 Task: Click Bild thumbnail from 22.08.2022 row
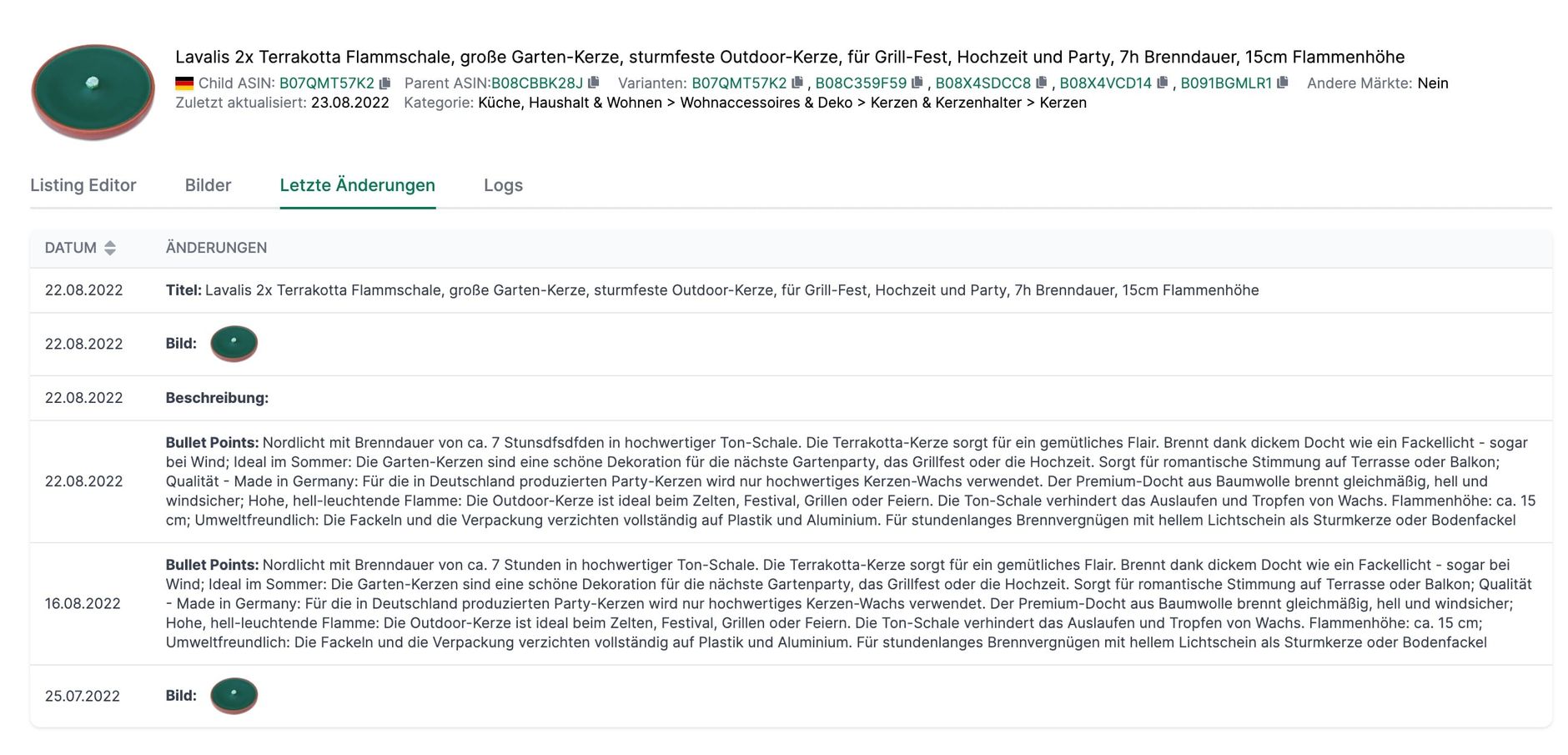pos(234,344)
